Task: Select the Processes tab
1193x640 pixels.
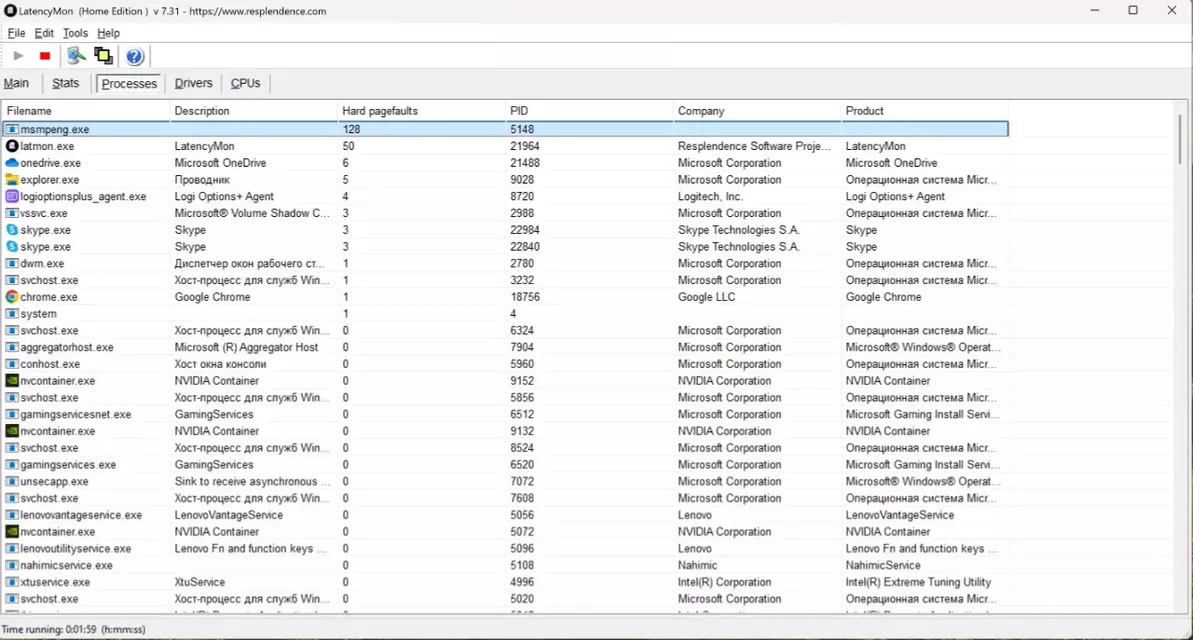Action: click(x=129, y=84)
